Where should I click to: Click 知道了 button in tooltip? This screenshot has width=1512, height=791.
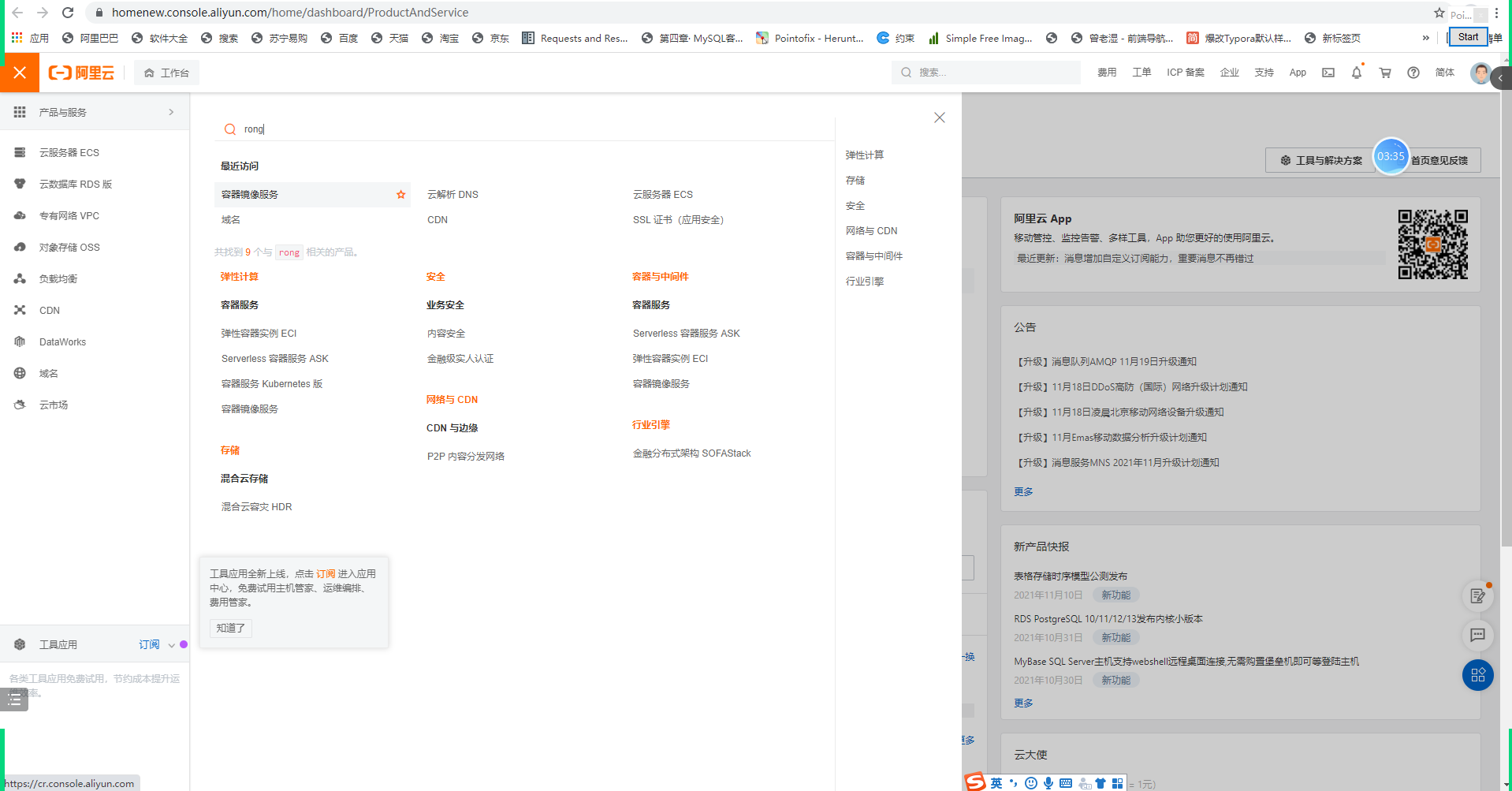point(231,628)
